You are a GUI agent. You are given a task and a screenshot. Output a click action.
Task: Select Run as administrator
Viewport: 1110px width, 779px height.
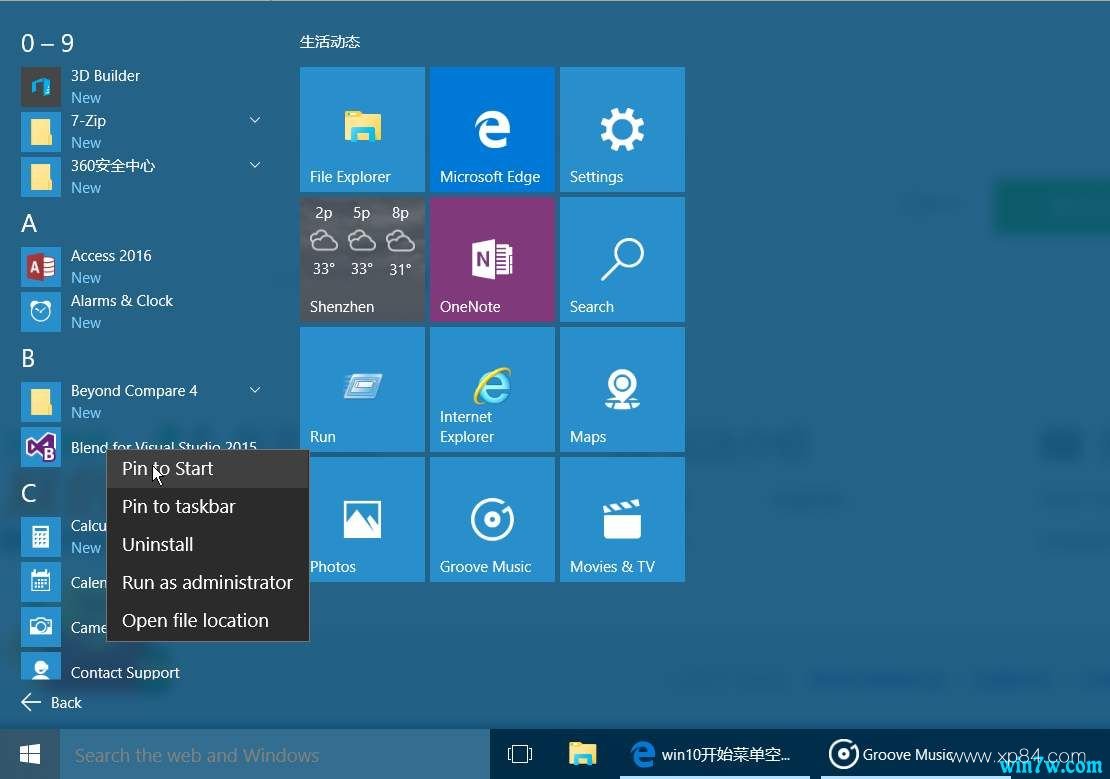point(207,582)
